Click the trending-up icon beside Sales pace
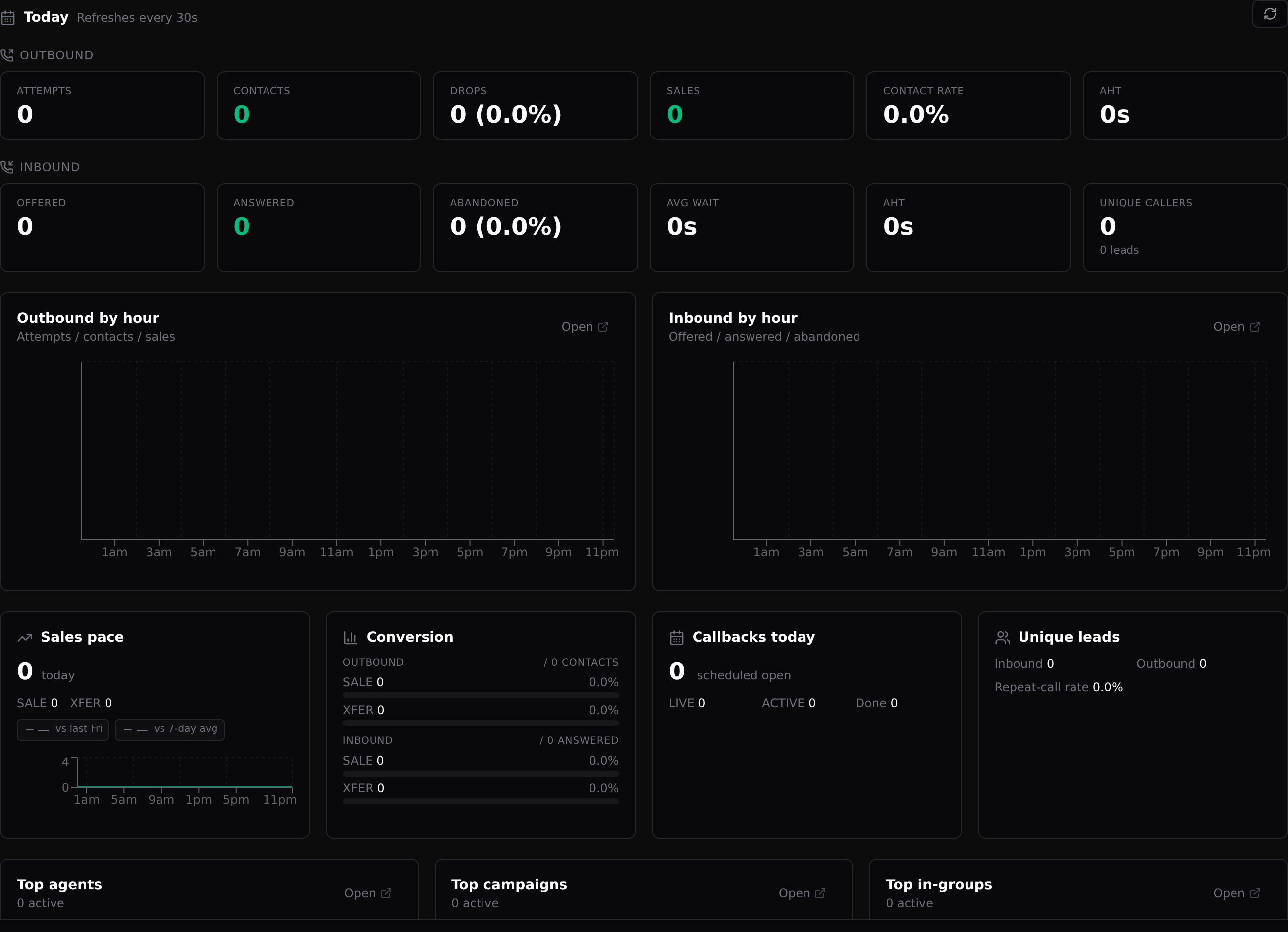The height and width of the screenshot is (932, 1288). [x=24, y=637]
